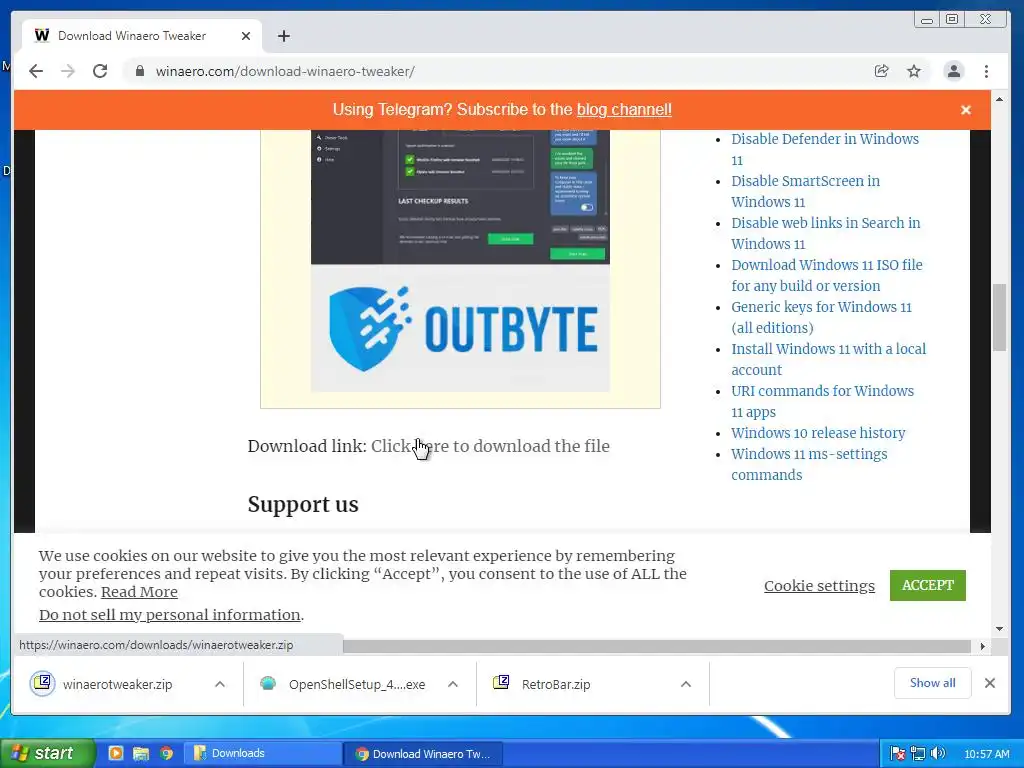
Task: Launch Chrome from quick launch
Action: click(167, 753)
